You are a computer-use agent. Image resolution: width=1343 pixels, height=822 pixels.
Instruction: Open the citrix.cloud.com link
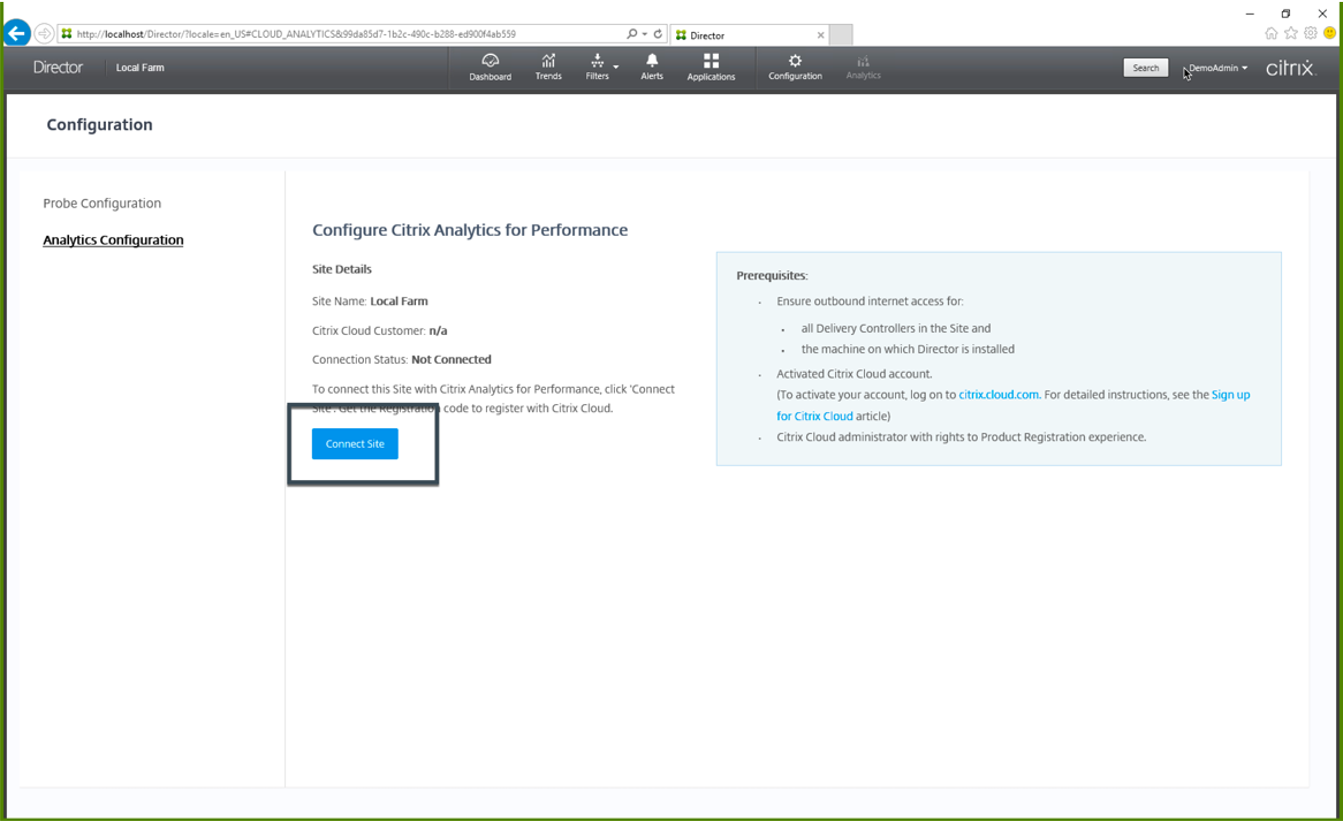pos(999,395)
